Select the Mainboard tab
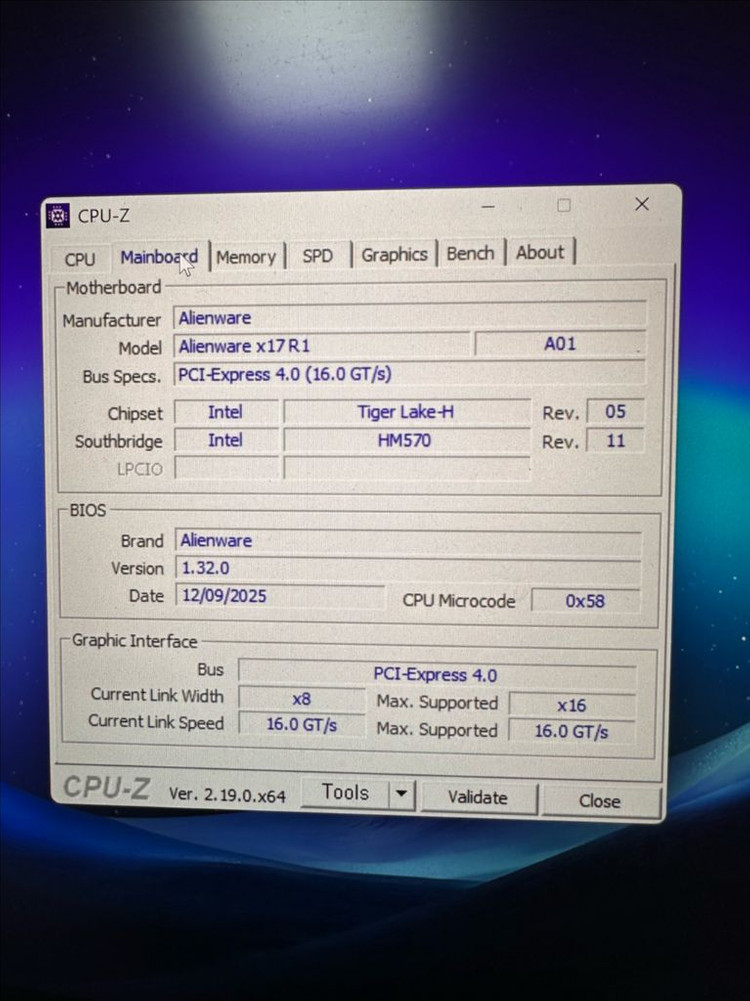The height and width of the screenshot is (1001, 750). click(x=160, y=257)
